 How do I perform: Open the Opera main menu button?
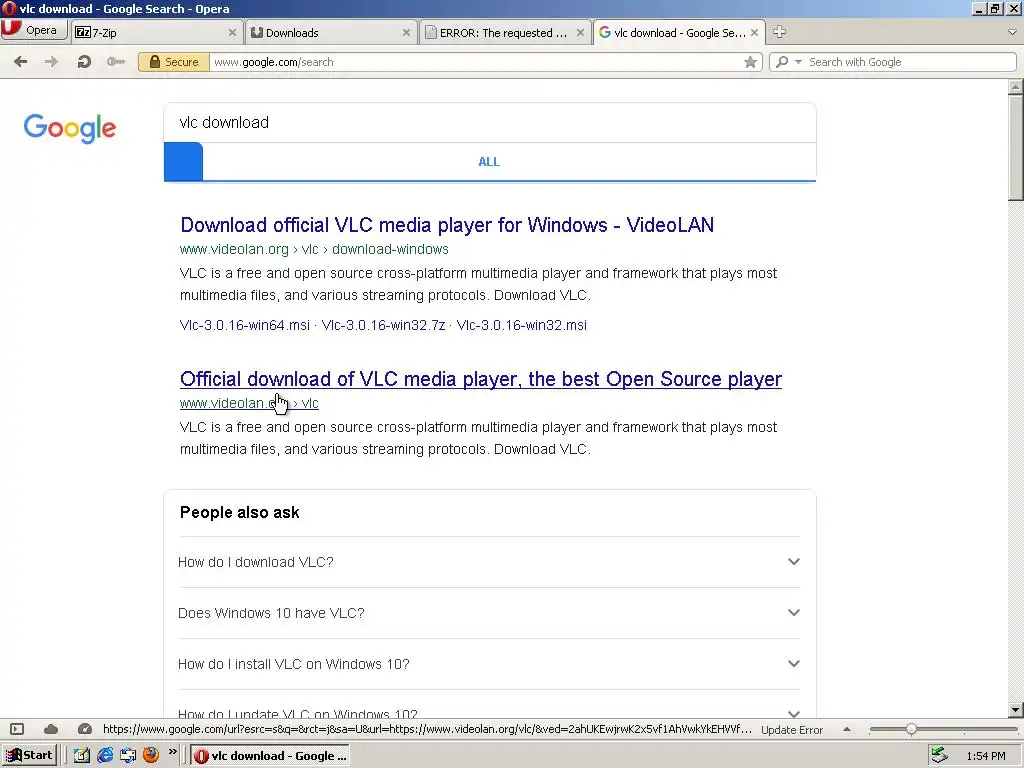34,31
